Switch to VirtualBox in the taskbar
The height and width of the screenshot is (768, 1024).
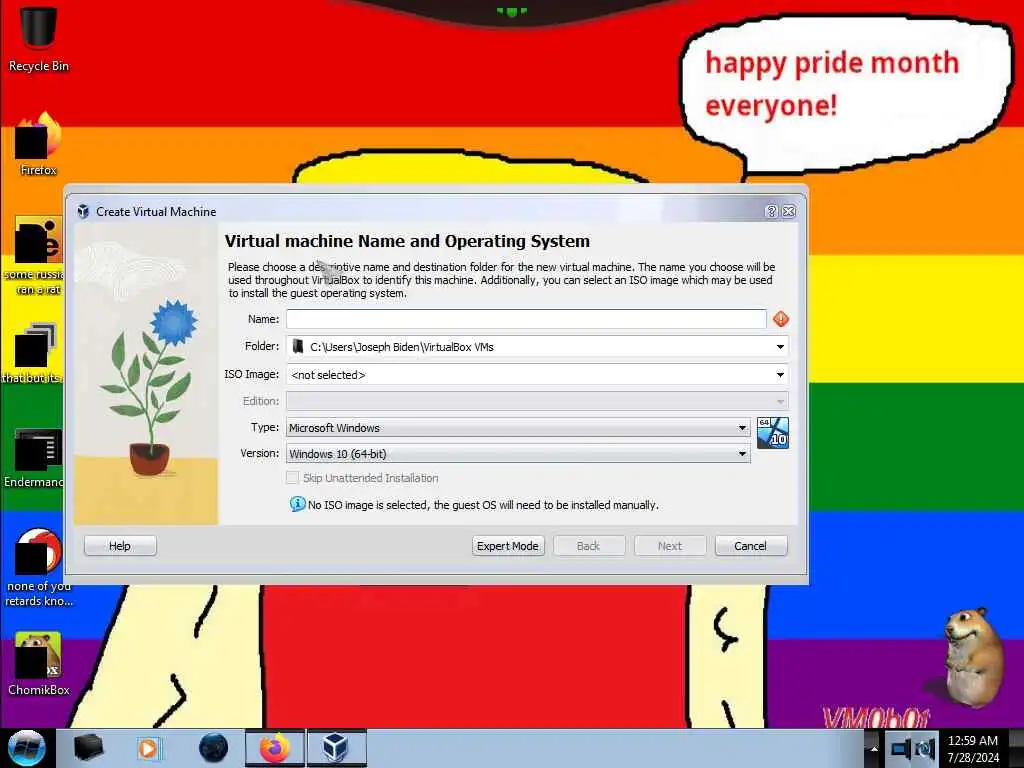pyautogui.click(x=336, y=748)
